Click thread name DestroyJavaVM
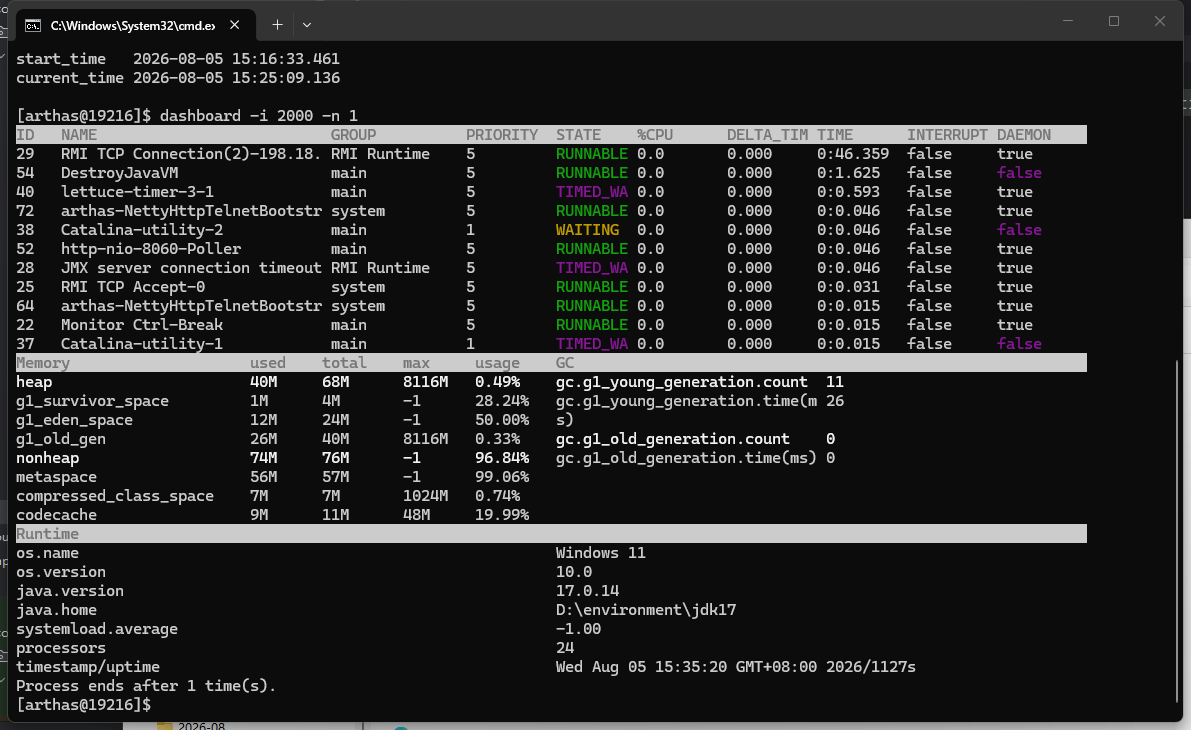This screenshot has height=730, width=1191. pos(119,172)
